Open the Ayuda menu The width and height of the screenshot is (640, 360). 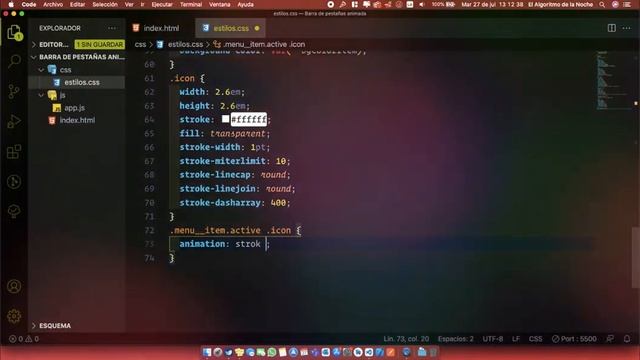point(245,4)
